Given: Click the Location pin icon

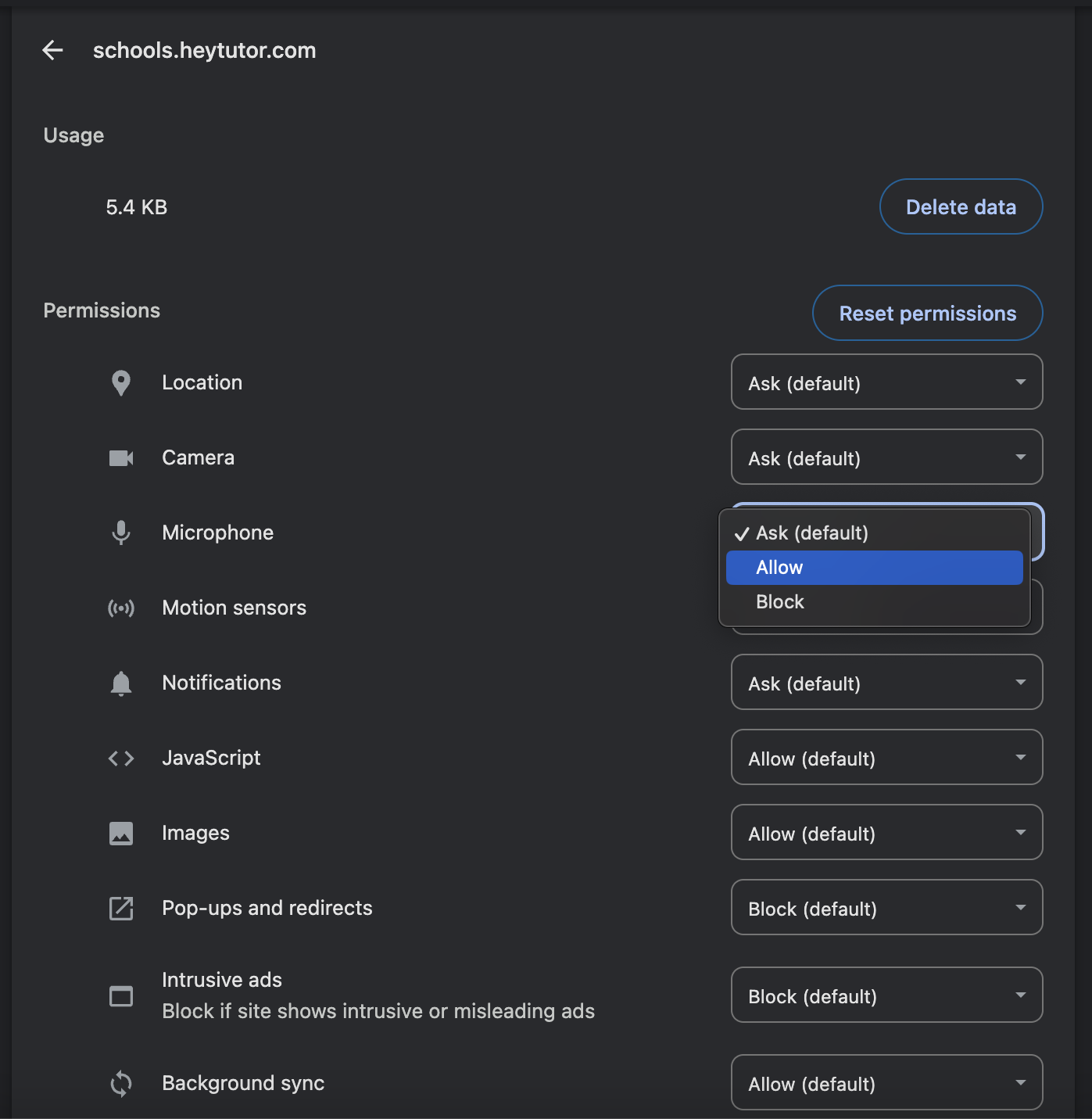Looking at the screenshot, I should point(121,383).
